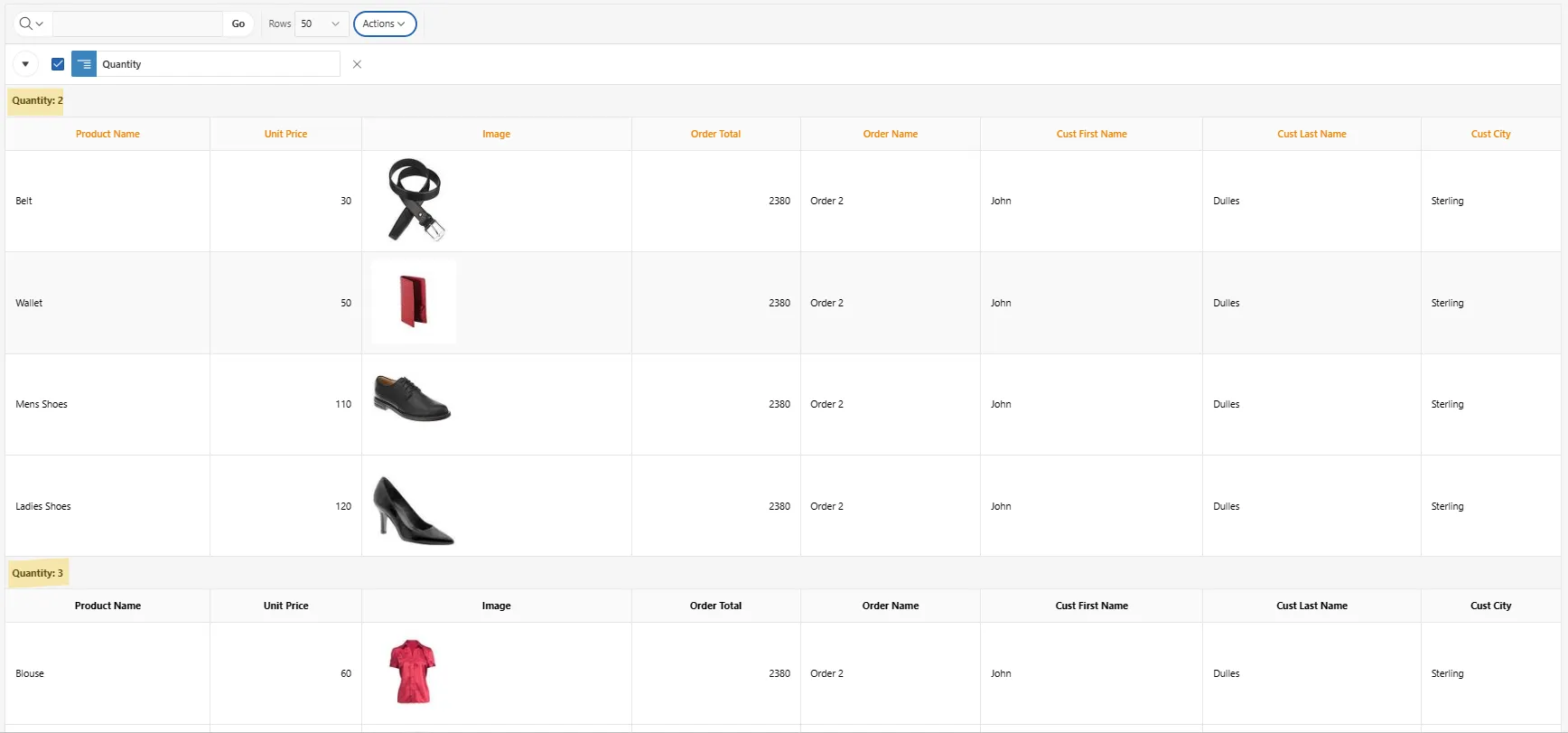Open the Actions menu
Viewport: 1568px width, 733px height.
click(385, 23)
